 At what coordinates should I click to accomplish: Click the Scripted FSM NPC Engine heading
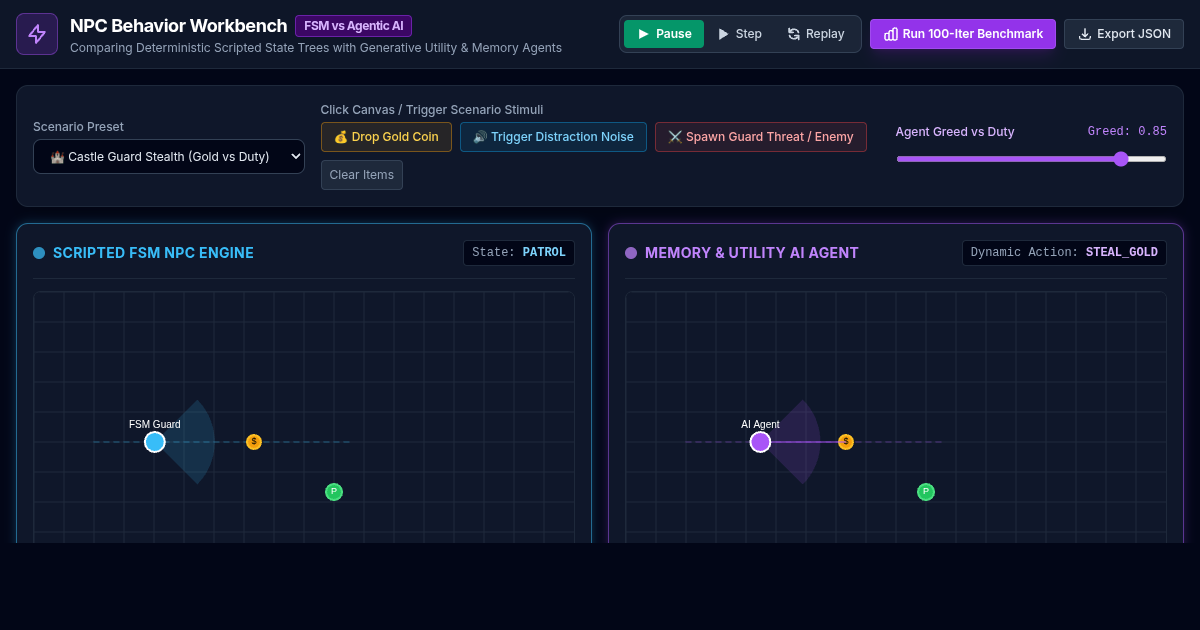153,253
